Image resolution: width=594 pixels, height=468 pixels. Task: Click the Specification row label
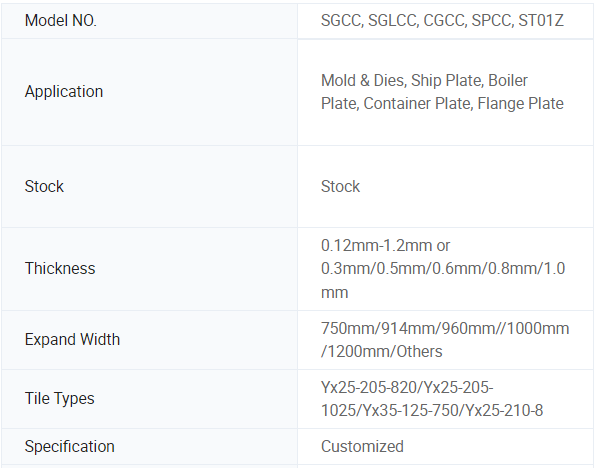click(69, 446)
